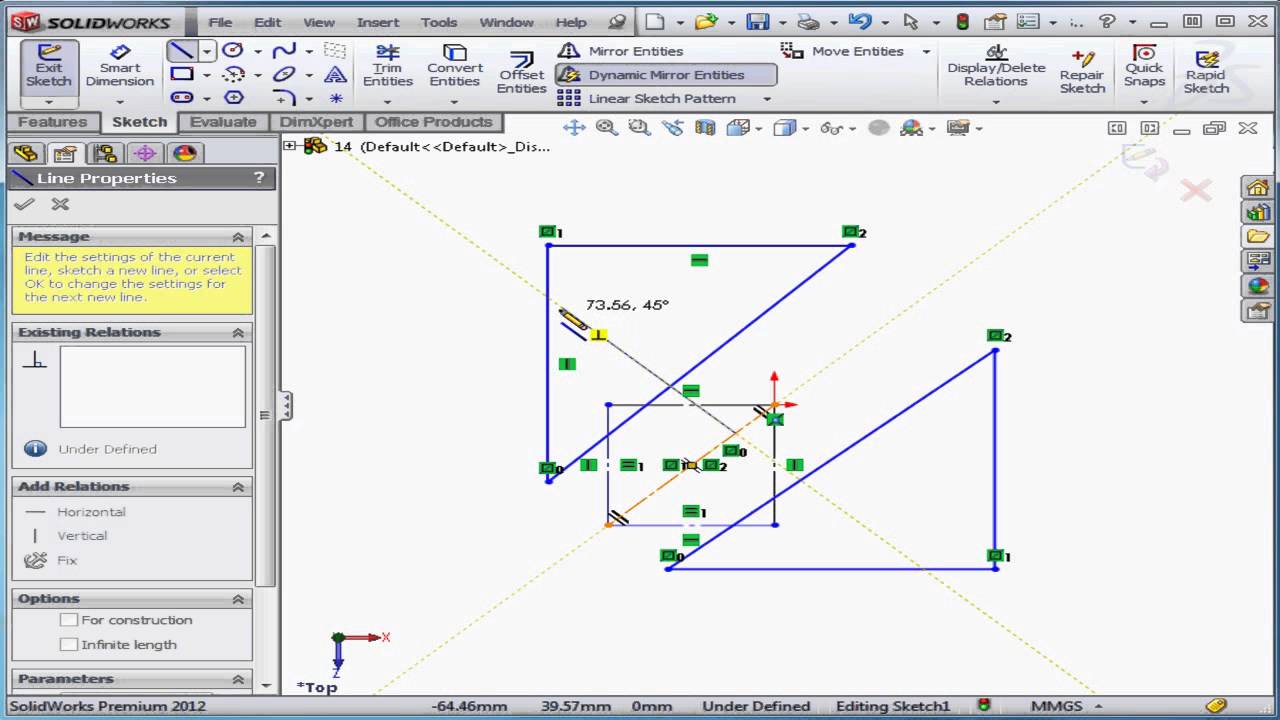Open Move Entities dropdown arrow
1280x720 pixels.
(x=926, y=51)
